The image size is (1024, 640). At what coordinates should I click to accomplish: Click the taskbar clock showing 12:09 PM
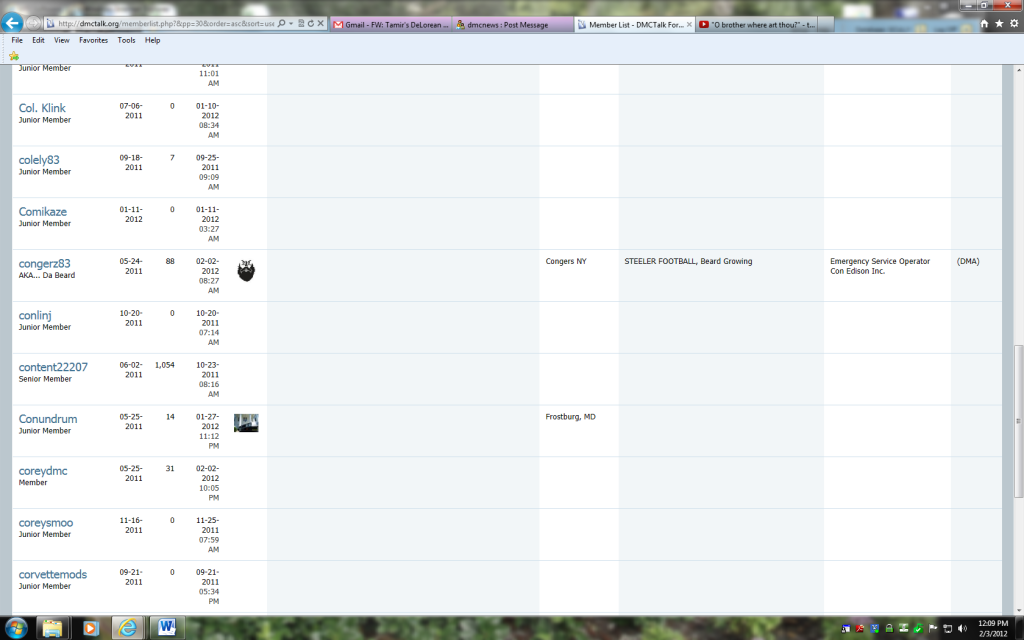(x=993, y=628)
